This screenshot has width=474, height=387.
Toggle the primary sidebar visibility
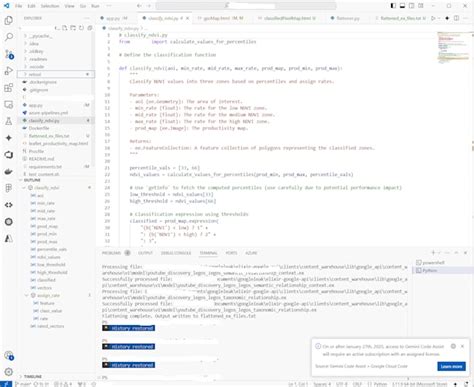(x=393, y=6)
